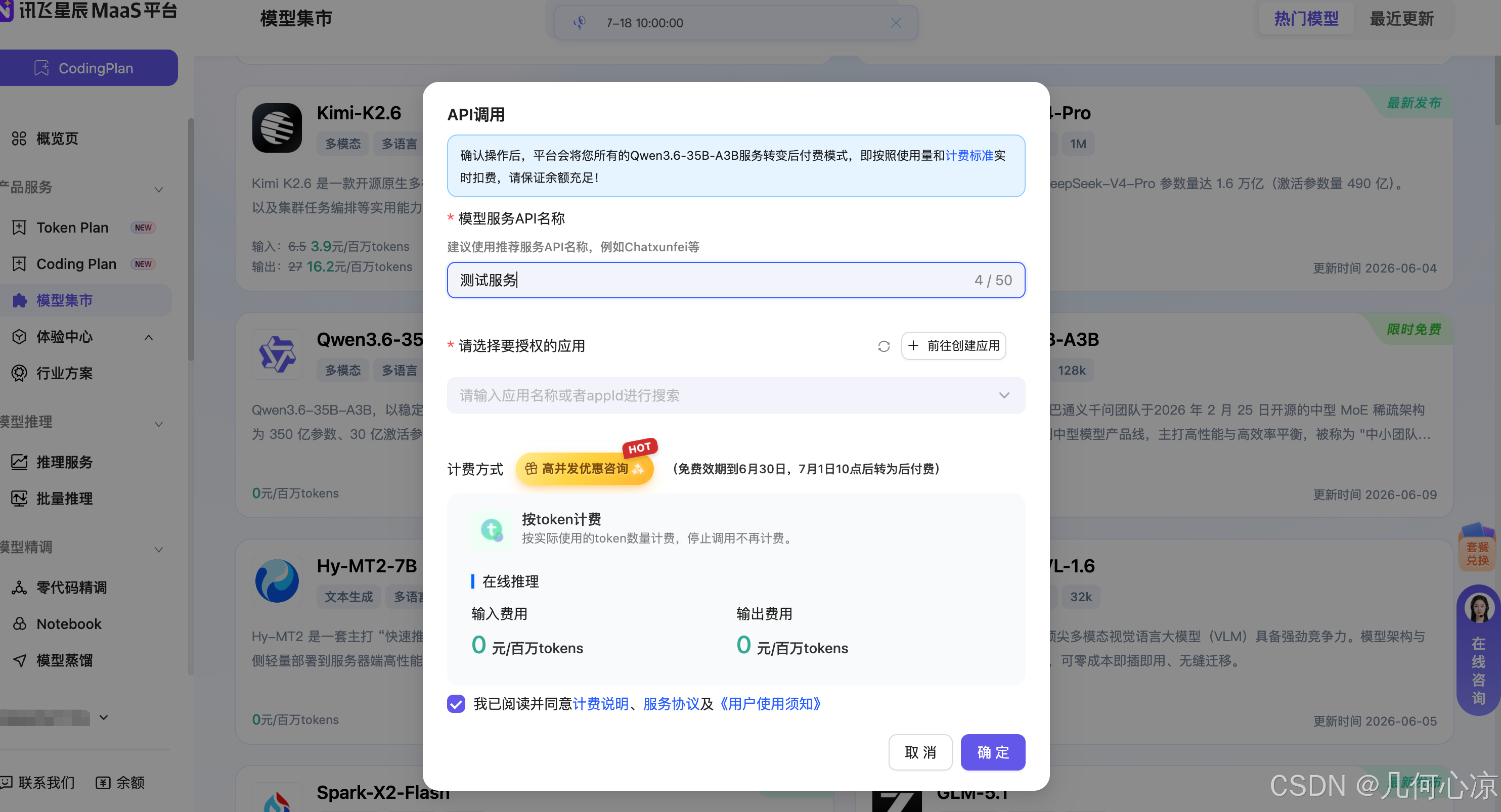
Task: Click the 确定 confirm button
Action: 992,752
